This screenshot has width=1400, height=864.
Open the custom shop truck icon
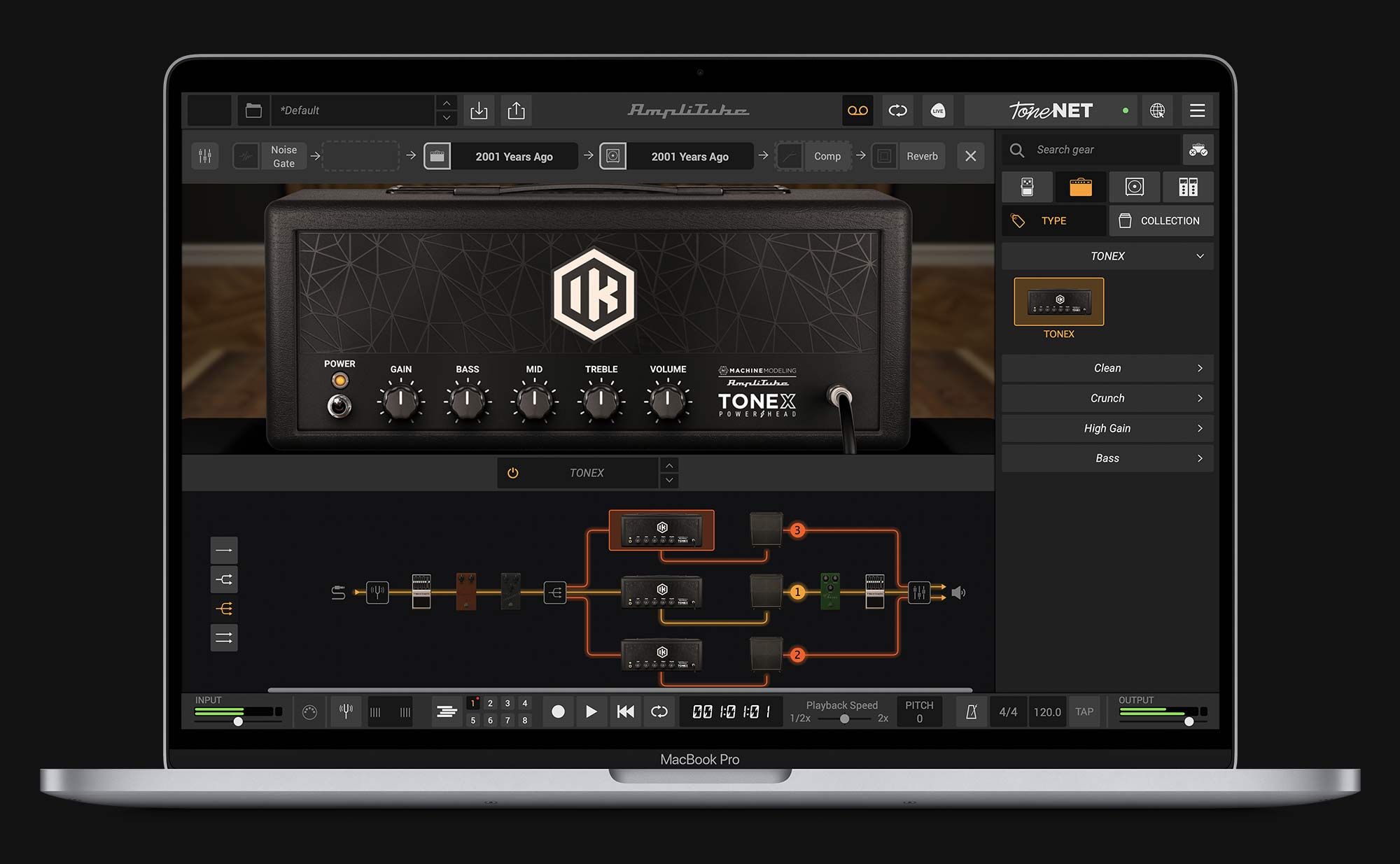1198,150
